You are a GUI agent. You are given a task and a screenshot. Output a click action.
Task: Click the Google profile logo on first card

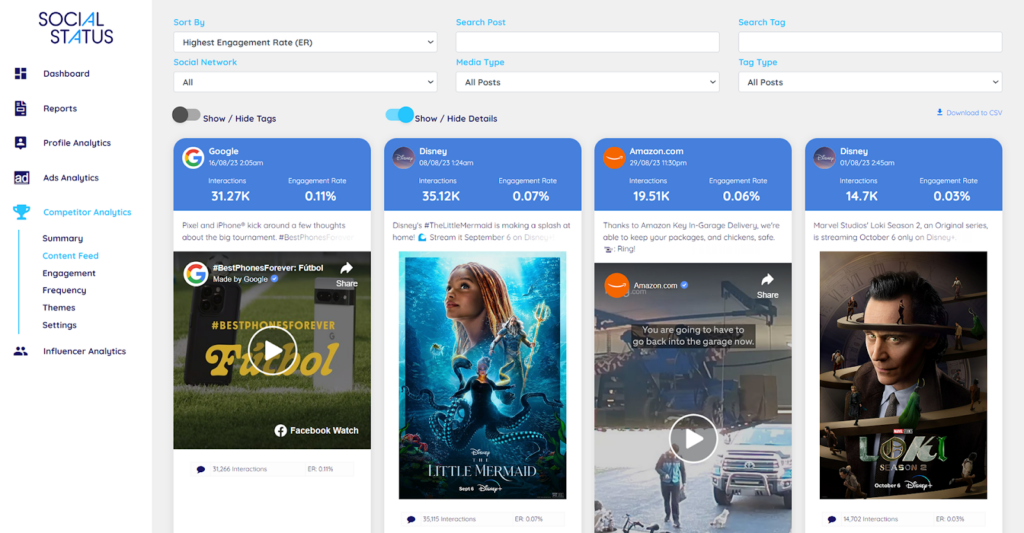click(x=193, y=158)
